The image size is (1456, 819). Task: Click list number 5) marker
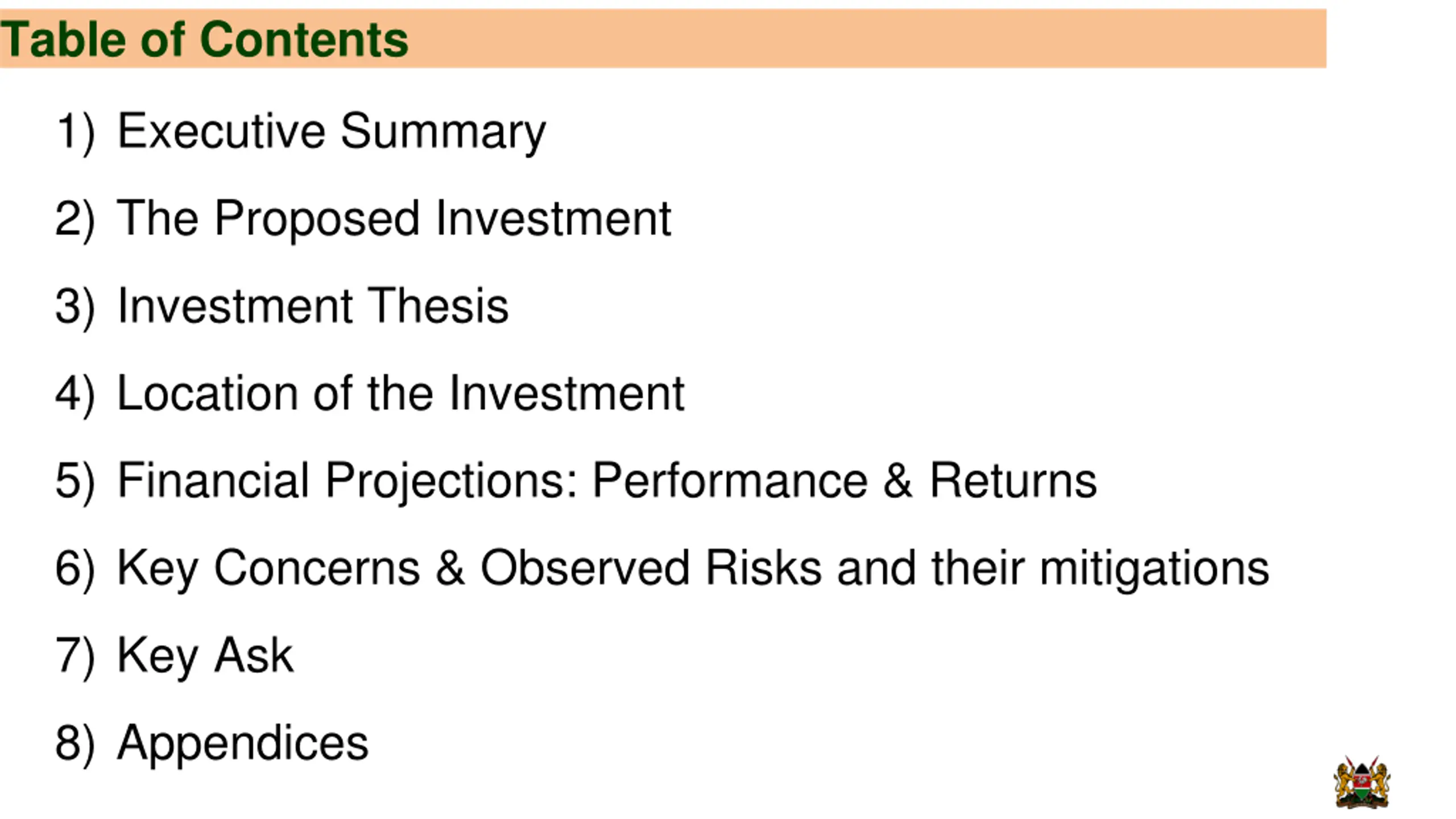point(75,482)
